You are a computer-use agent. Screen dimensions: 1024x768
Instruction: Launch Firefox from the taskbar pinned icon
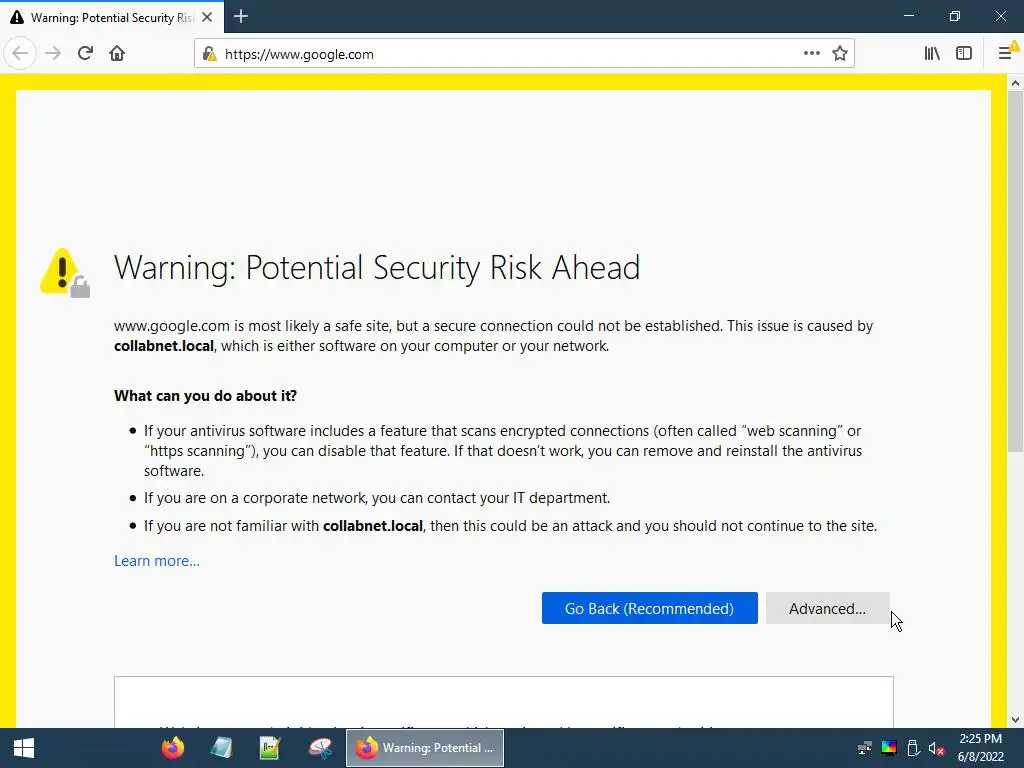[x=173, y=748]
